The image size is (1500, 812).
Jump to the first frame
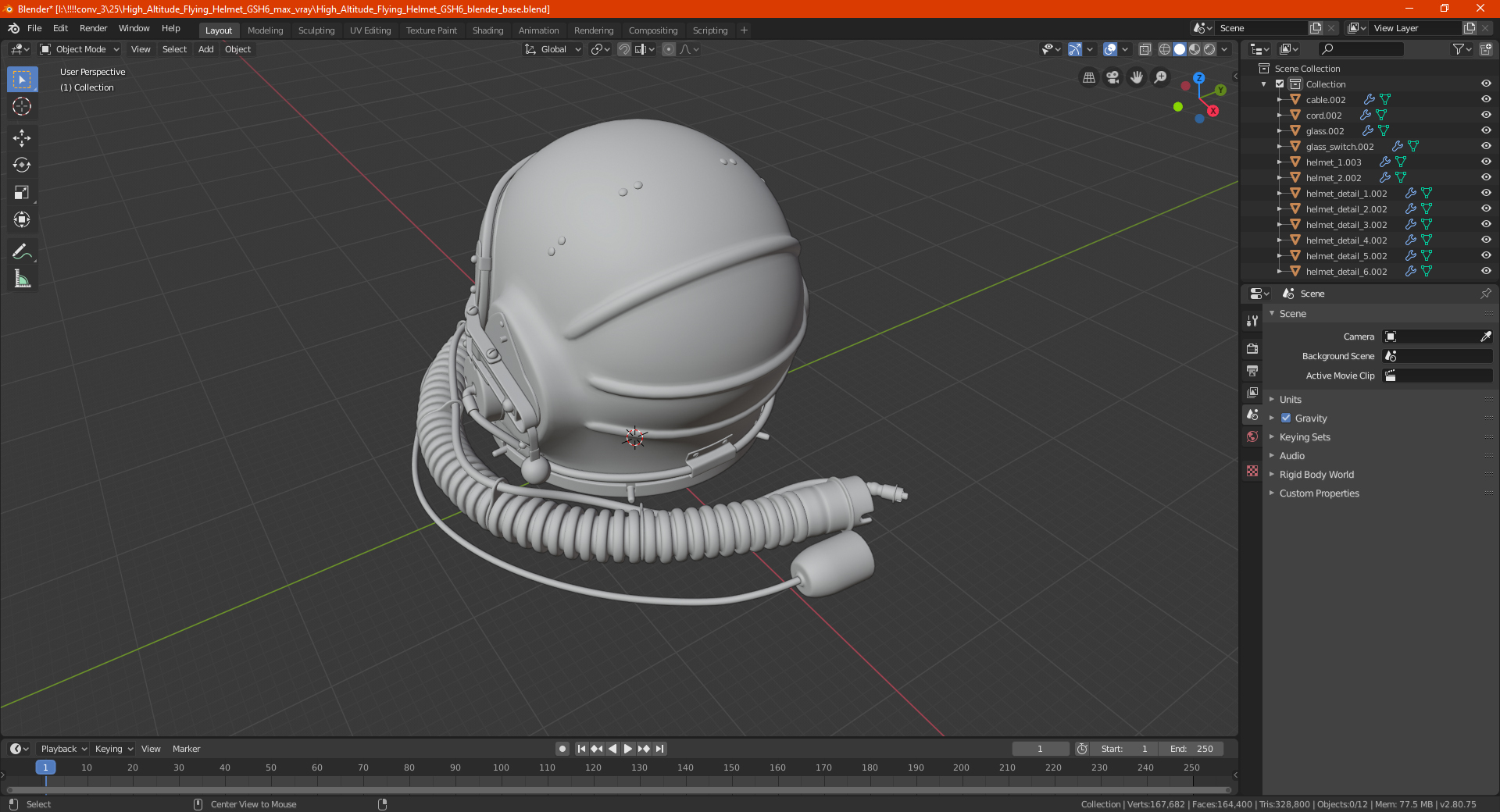pos(581,749)
